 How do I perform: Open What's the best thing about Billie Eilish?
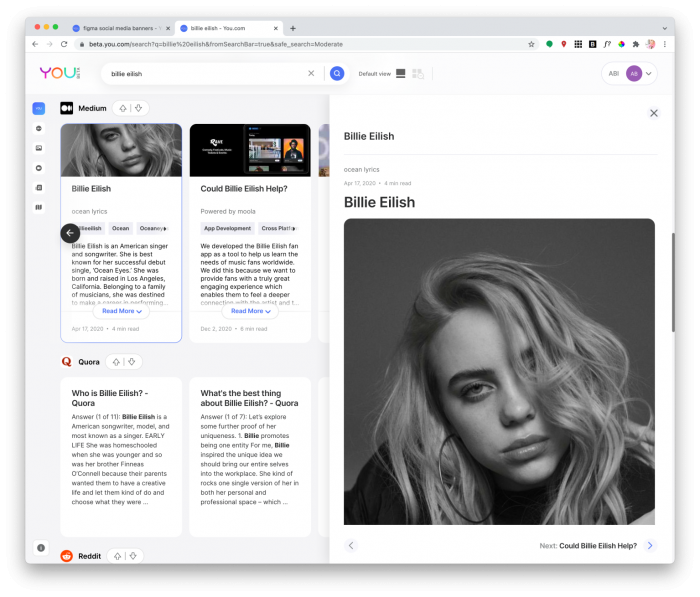pos(249,398)
